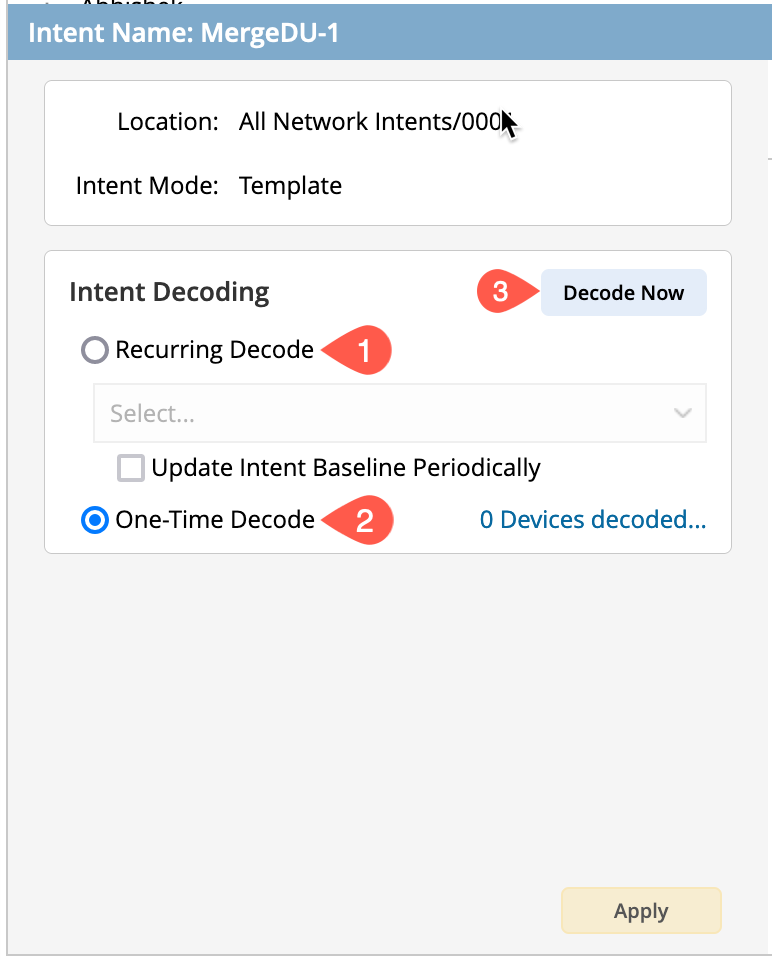Image resolution: width=772 pixels, height=960 pixels.
Task: Click the Intent Decoding section heading
Action: tap(169, 293)
